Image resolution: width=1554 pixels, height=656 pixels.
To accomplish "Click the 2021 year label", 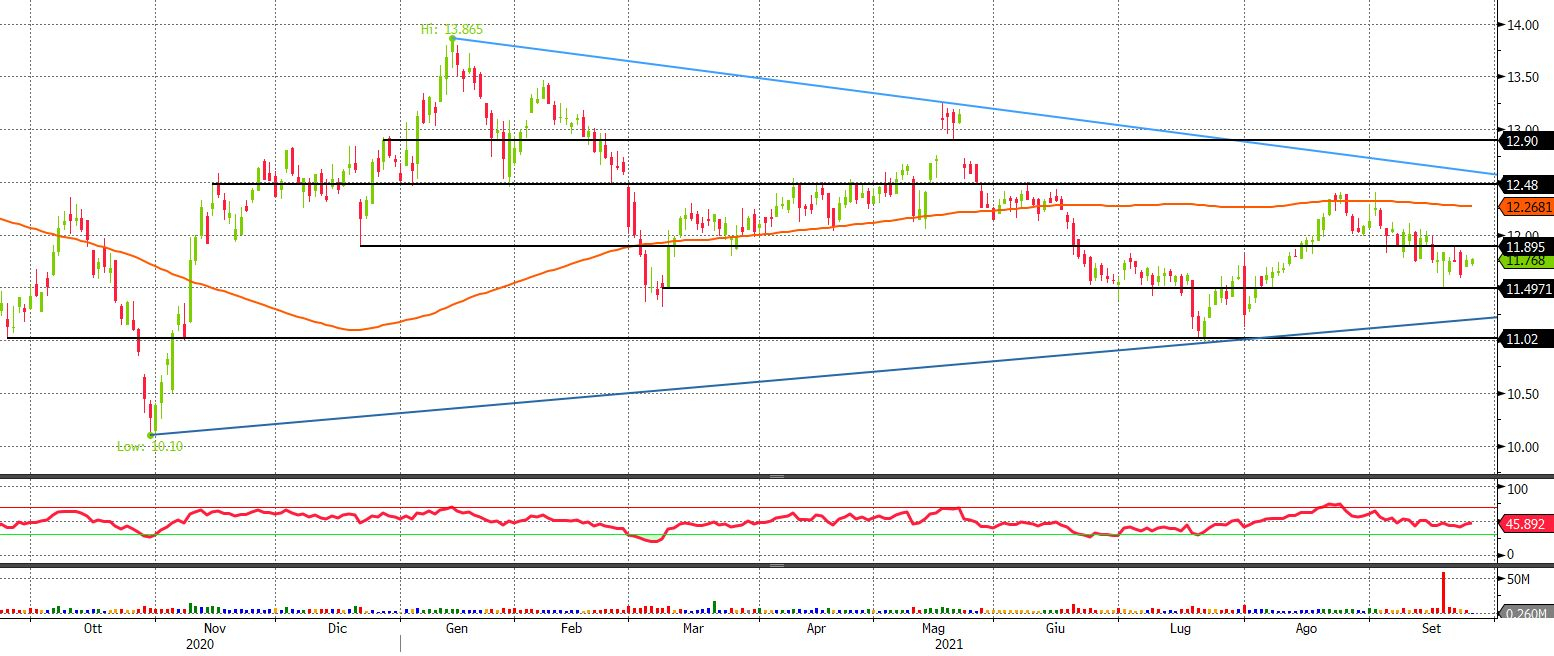I will click(948, 645).
